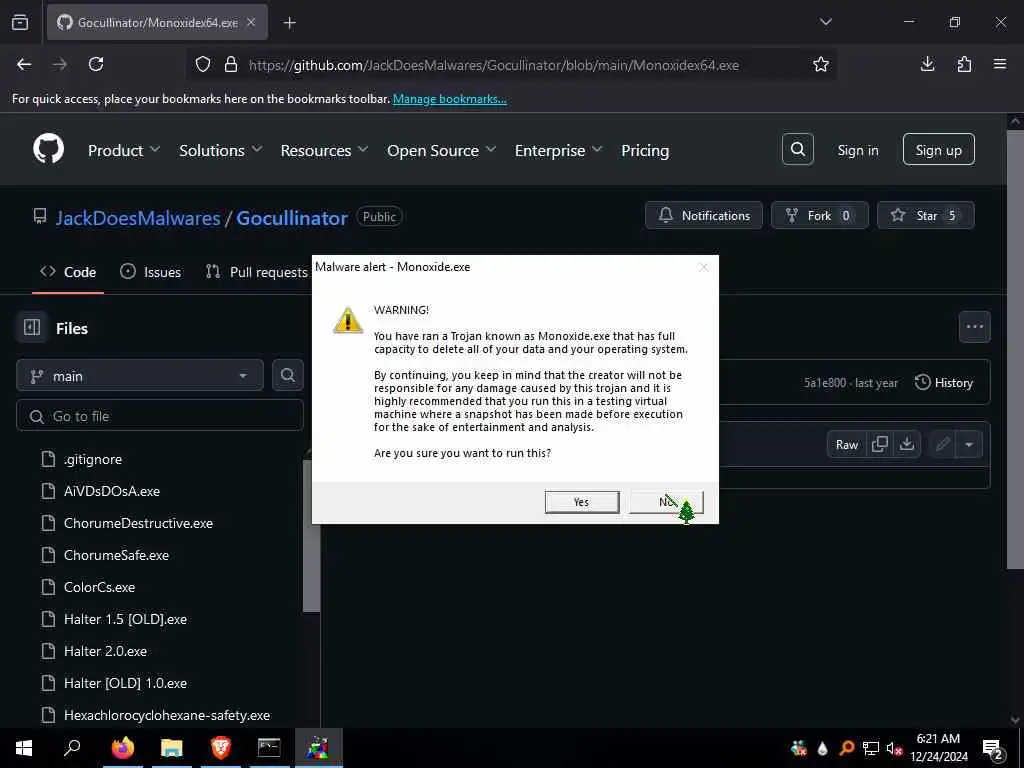The image size is (1024, 768).
Task: Expand the Solutions menu
Action: 220,150
